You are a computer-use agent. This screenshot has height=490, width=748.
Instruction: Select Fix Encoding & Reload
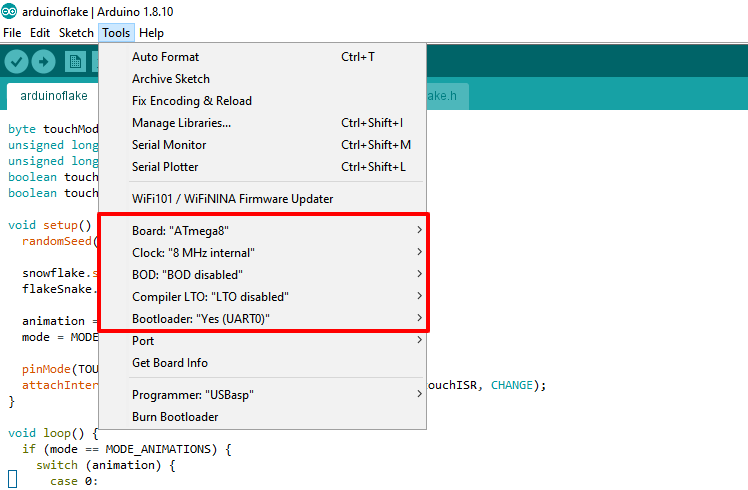click(x=262, y=101)
